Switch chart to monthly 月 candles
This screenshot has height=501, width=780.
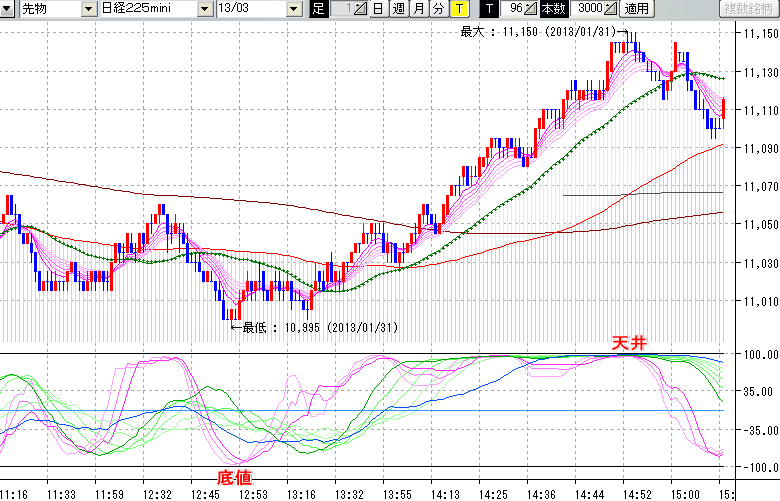click(x=418, y=9)
